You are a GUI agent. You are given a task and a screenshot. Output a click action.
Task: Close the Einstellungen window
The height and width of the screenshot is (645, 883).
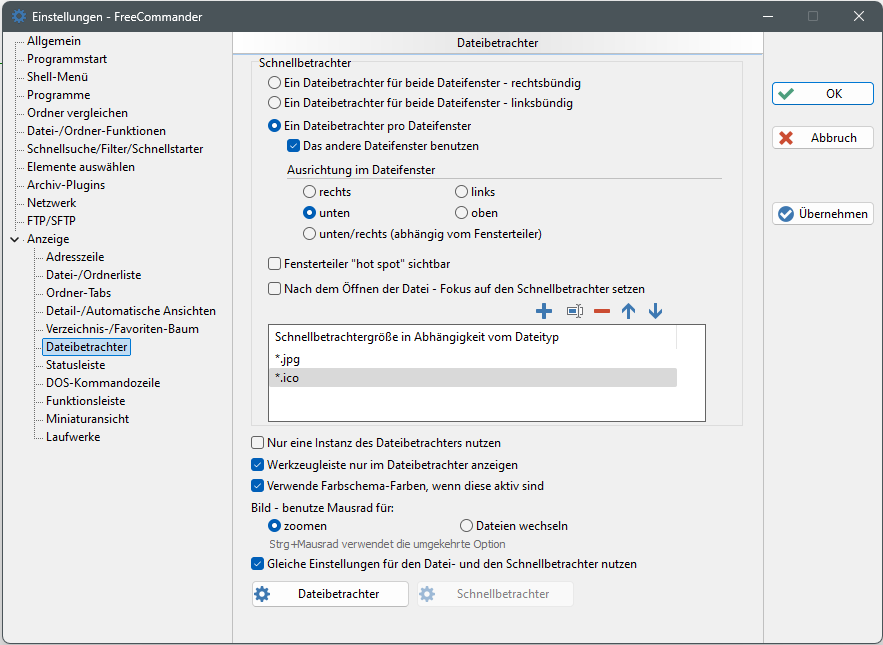[859, 16]
